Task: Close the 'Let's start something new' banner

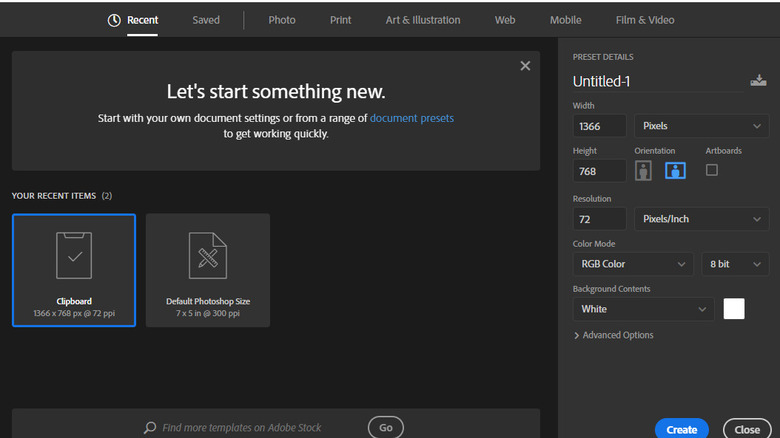Action: tap(525, 66)
